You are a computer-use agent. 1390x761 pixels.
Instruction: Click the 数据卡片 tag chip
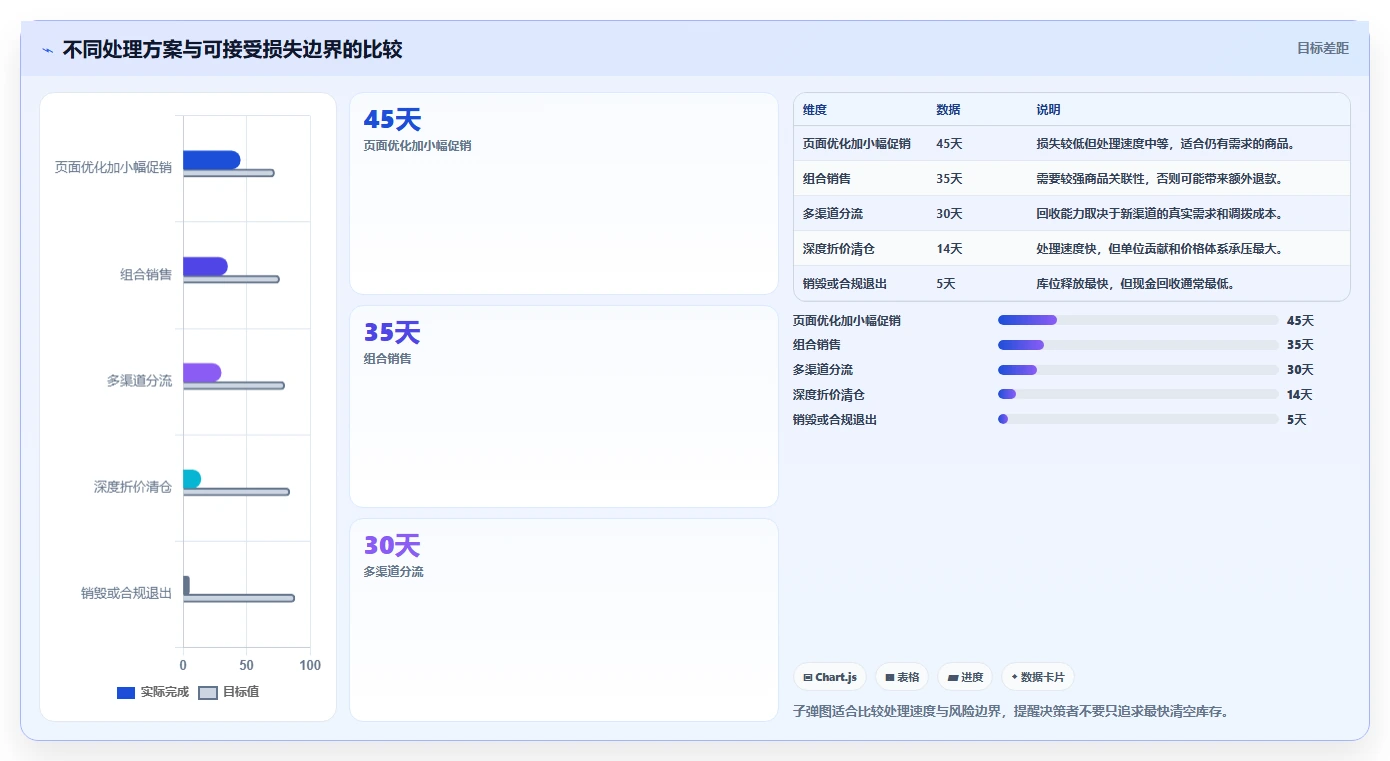click(1037, 677)
